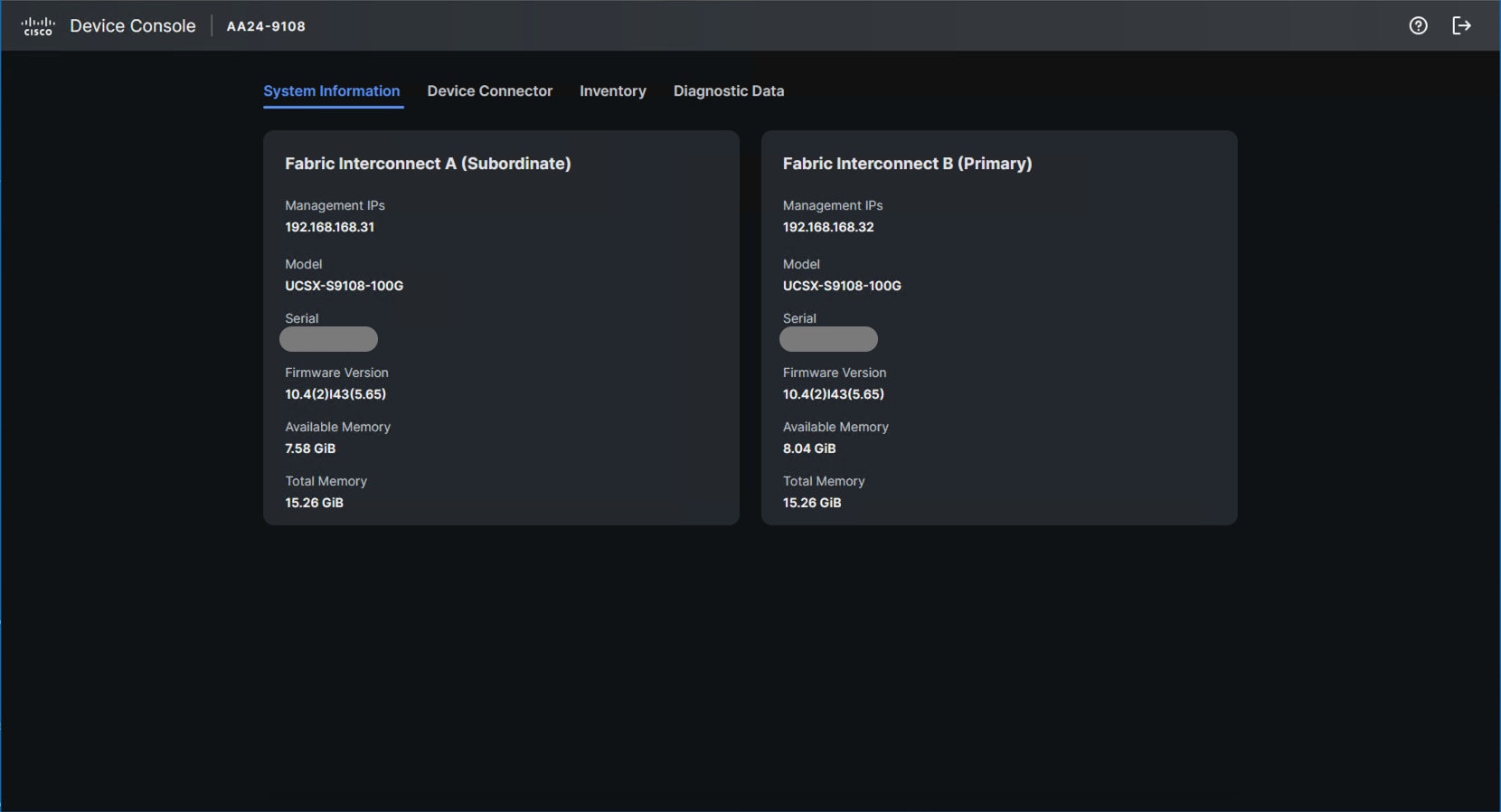The width and height of the screenshot is (1501, 812).
Task: Click the Fabric Interconnect B firmware version value
Action: coord(833,394)
